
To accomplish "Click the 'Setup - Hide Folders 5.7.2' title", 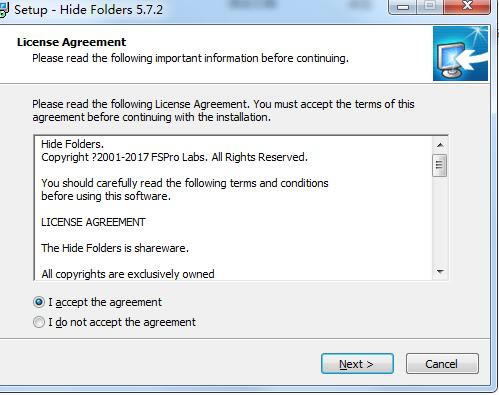I will (89, 9).
